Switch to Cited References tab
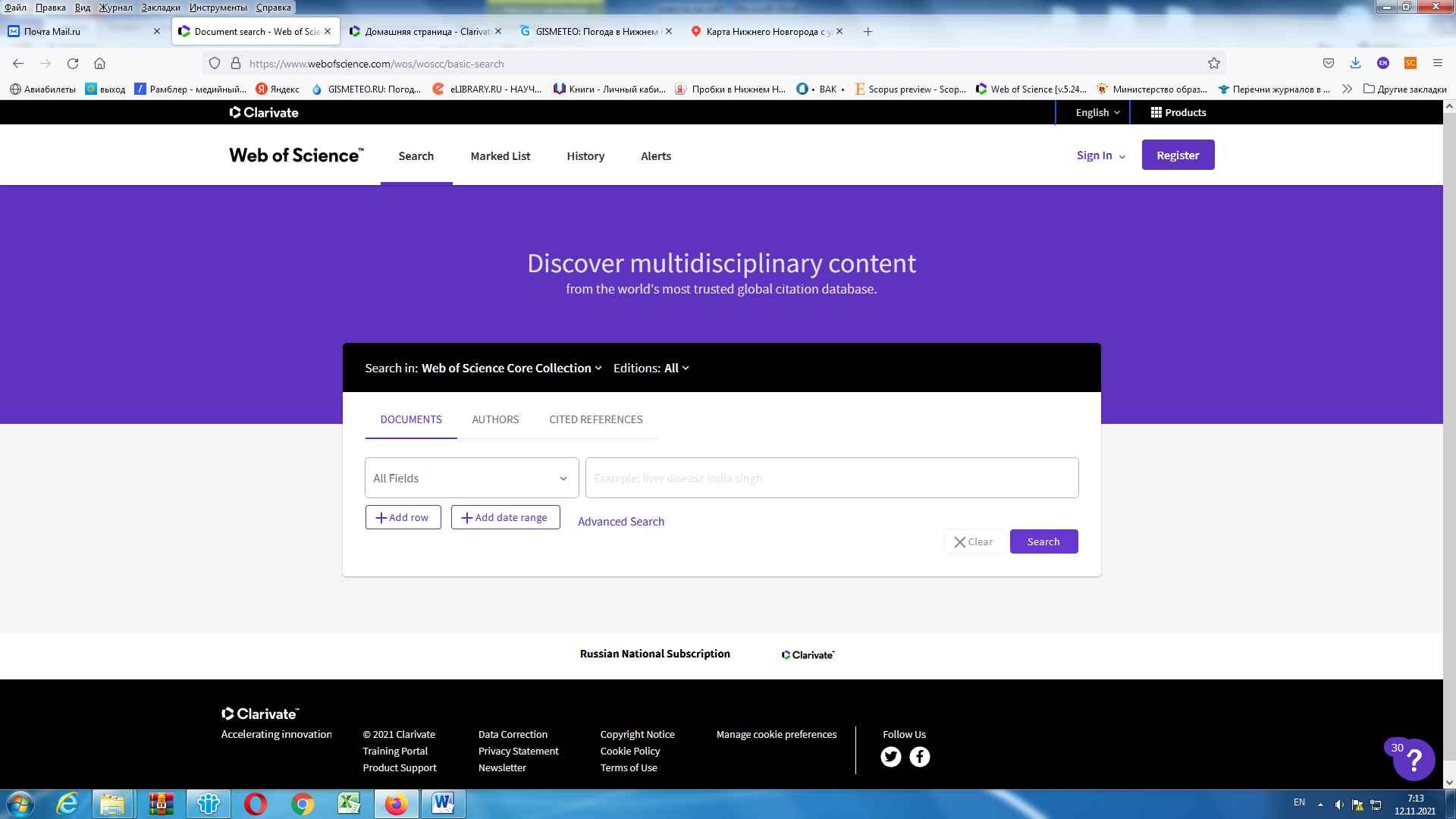 595,419
